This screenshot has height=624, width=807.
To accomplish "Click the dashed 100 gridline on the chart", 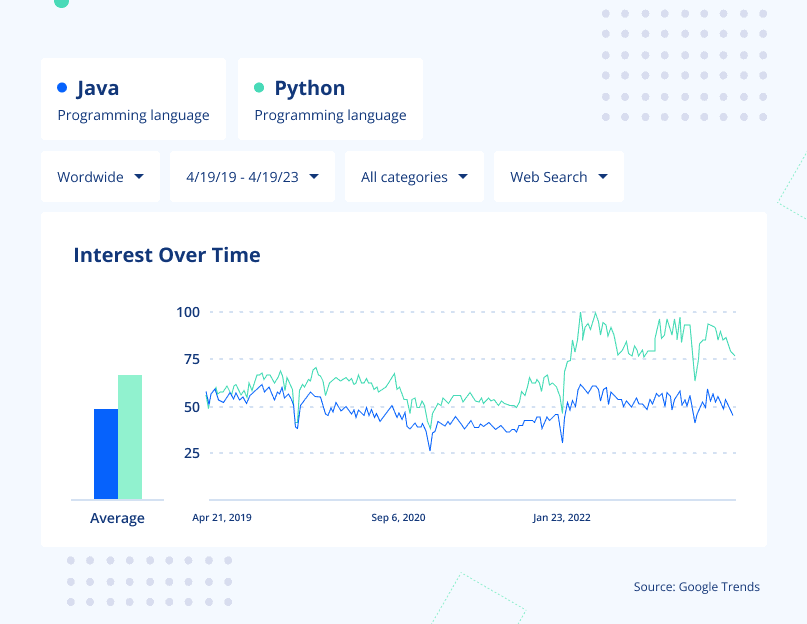I will coord(450,312).
